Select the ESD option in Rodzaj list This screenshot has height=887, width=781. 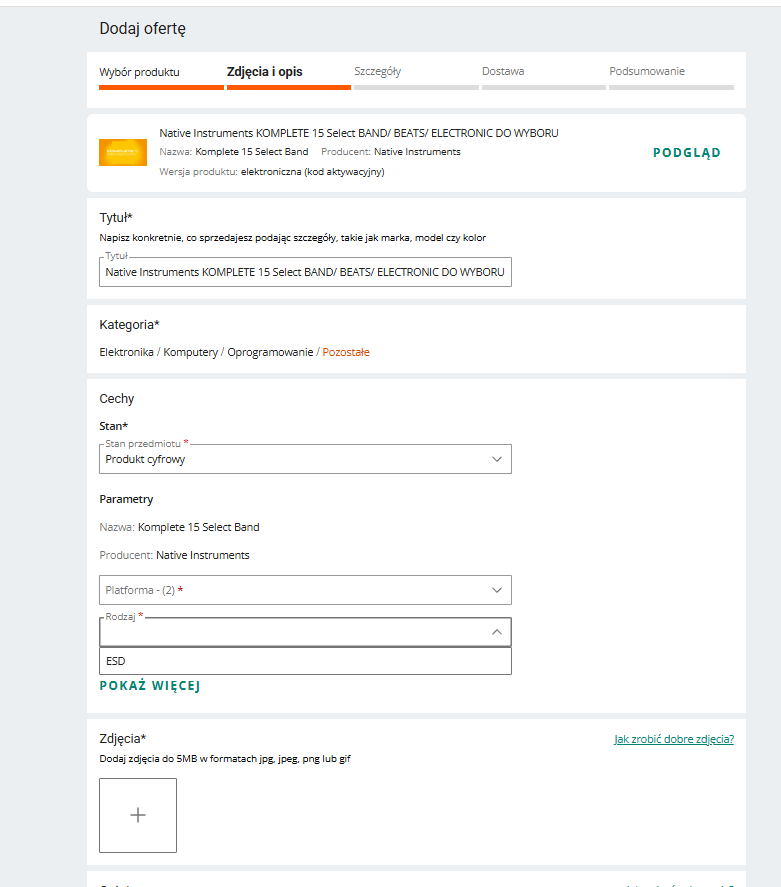[305, 661]
